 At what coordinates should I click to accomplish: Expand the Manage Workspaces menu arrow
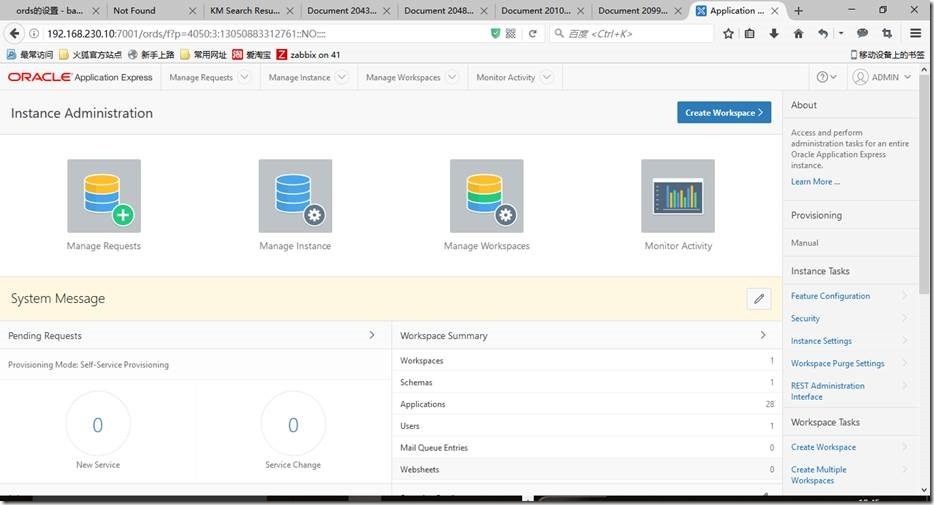452,77
